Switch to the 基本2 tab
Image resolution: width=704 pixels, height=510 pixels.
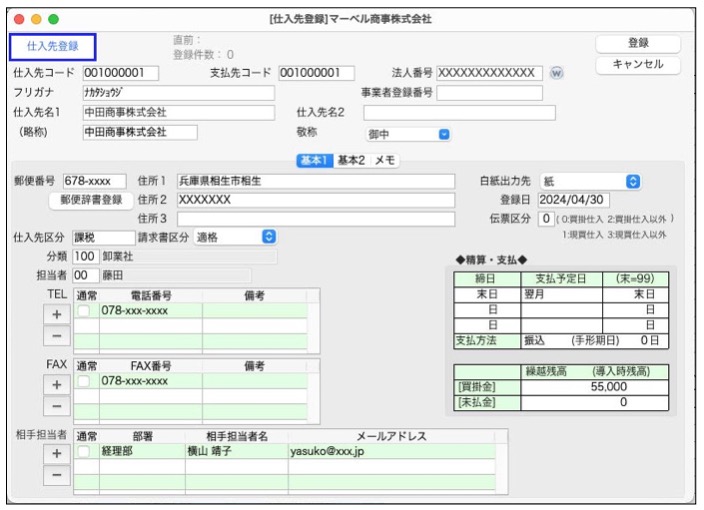click(x=351, y=160)
